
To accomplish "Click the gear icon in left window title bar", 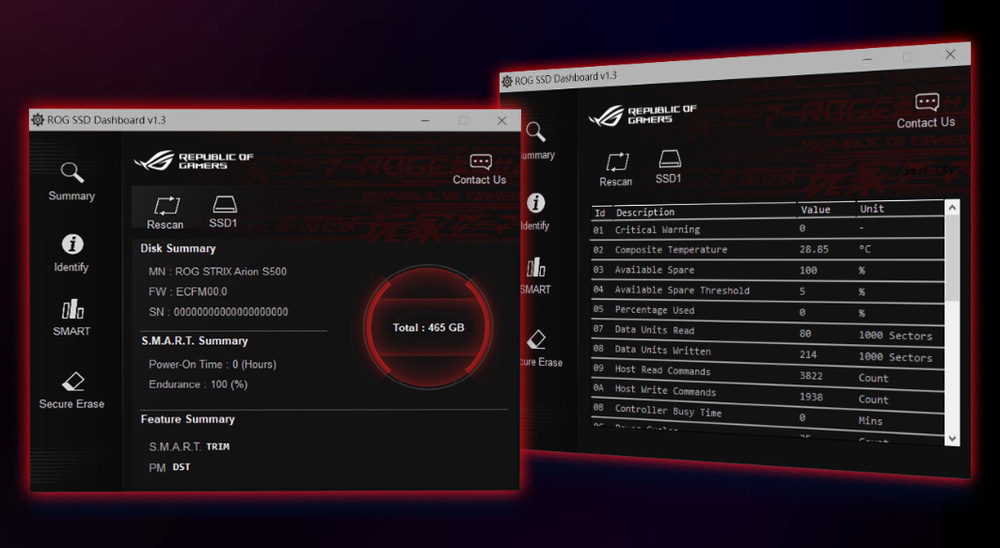I will (38, 120).
